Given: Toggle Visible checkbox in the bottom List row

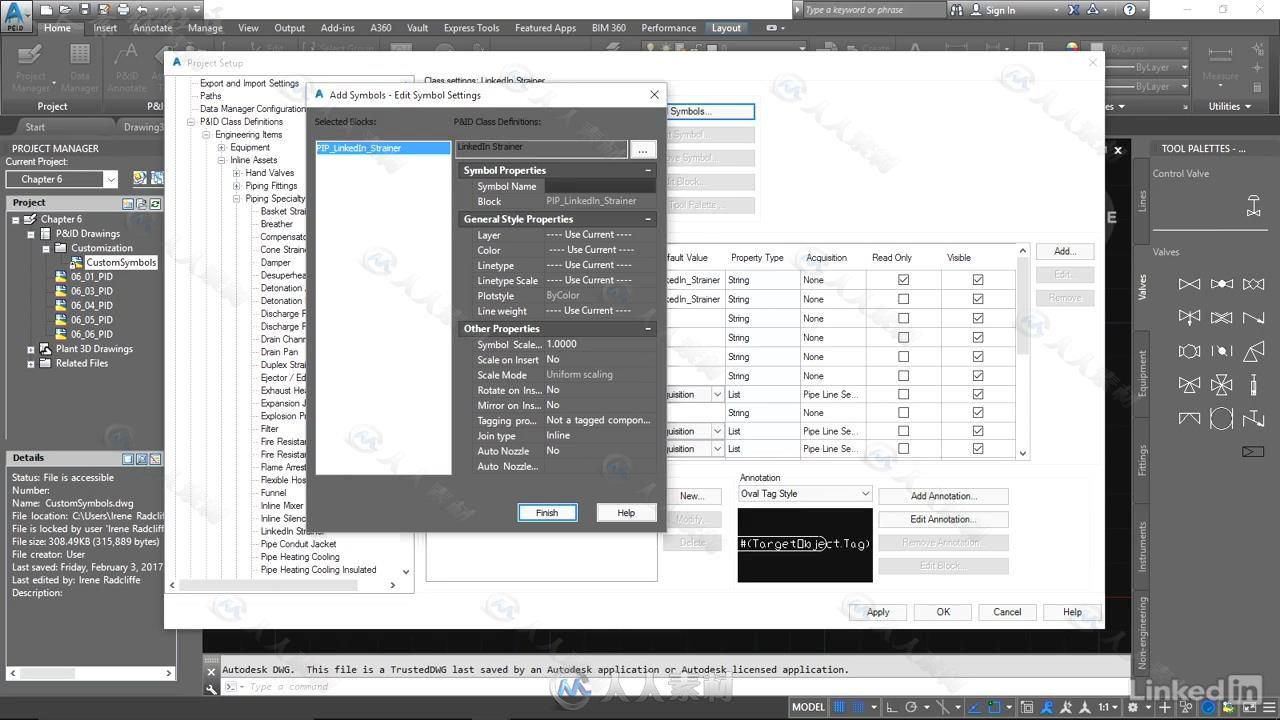Looking at the screenshot, I should click(978, 449).
